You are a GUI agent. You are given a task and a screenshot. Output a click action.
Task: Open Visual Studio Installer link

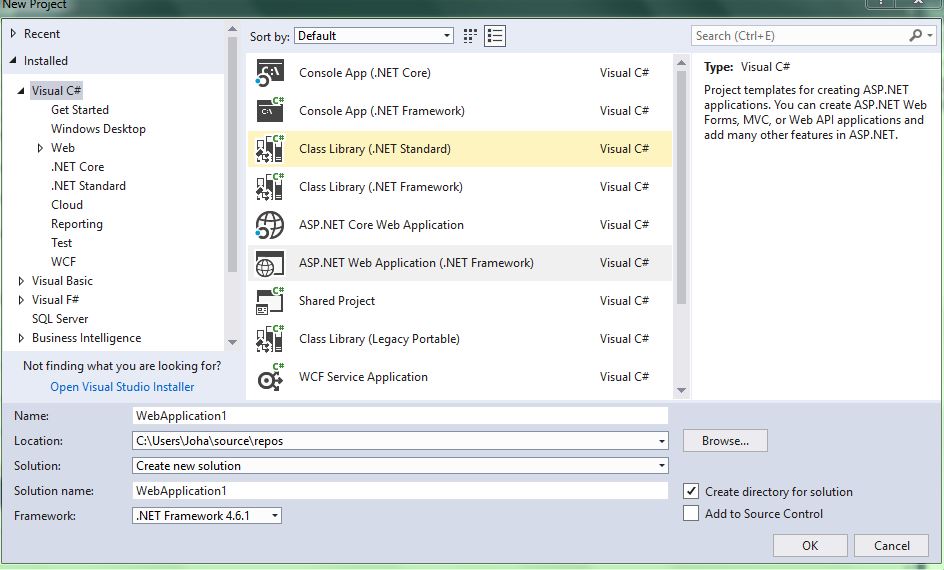pyautogui.click(x=122, y=387)
